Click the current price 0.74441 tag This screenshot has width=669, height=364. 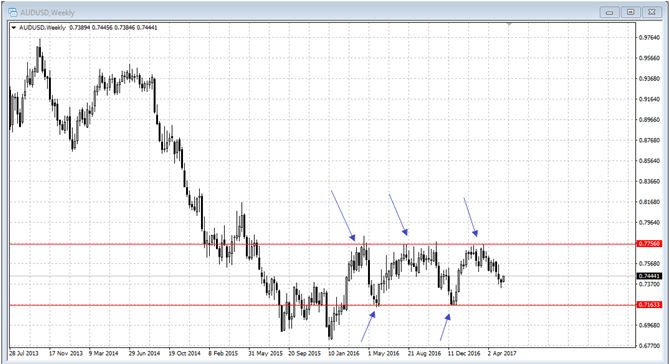[649, 276]
